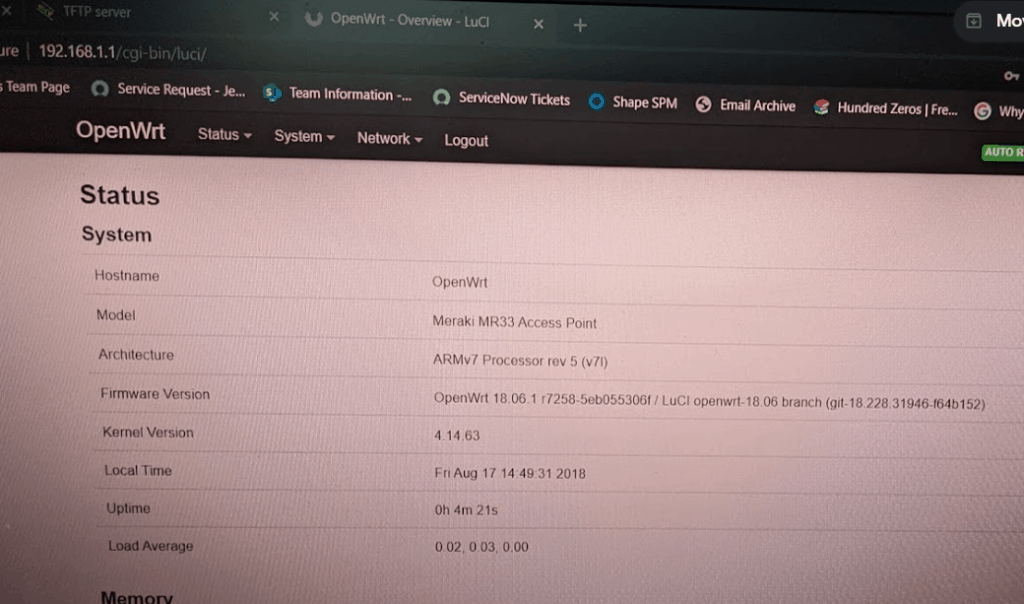Toggle the green AUTO REFRESH badge
Image resolution: width=1024 pixels, height=604 pixels.
pos(1002,152)
